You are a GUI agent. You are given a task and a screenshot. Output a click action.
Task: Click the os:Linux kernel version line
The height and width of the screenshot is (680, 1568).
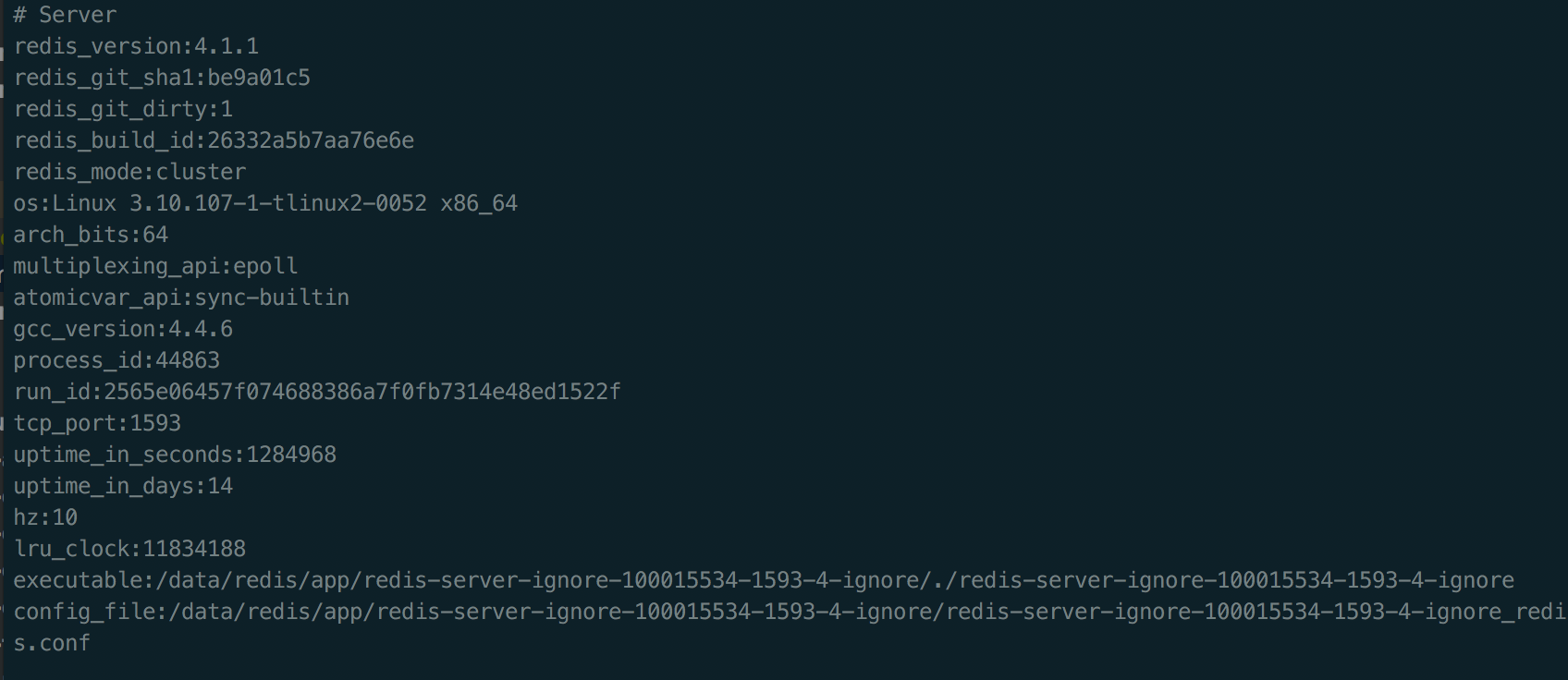(265, 203)
